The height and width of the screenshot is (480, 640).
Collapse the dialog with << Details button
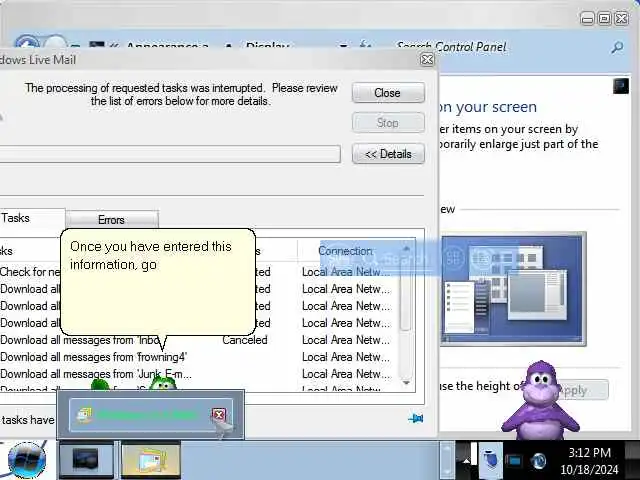388,154
